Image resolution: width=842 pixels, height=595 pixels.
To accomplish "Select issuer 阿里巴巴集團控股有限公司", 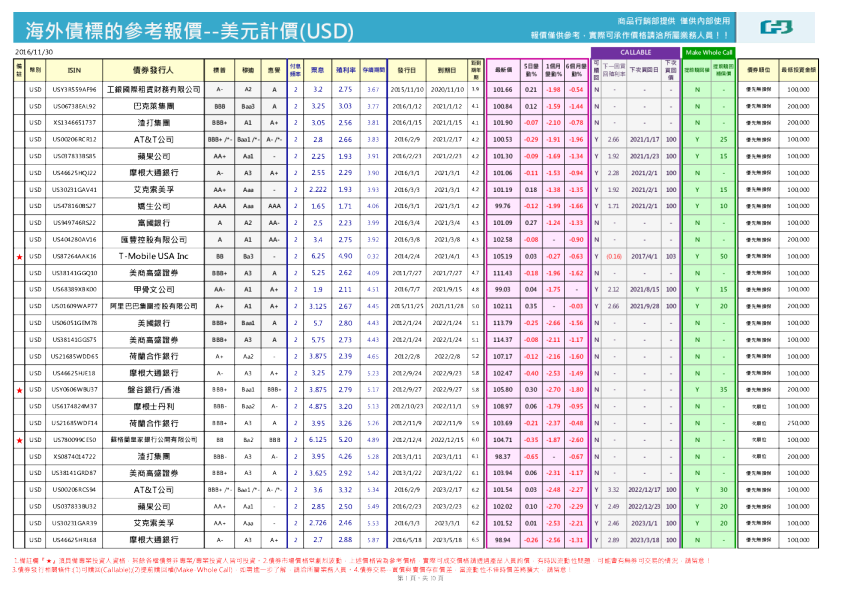I will coord(154,306).
